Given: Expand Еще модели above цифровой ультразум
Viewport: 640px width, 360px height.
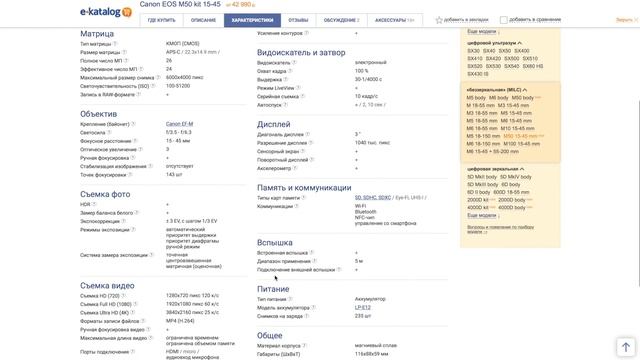Looking at the screenshot, I should 483,32.
